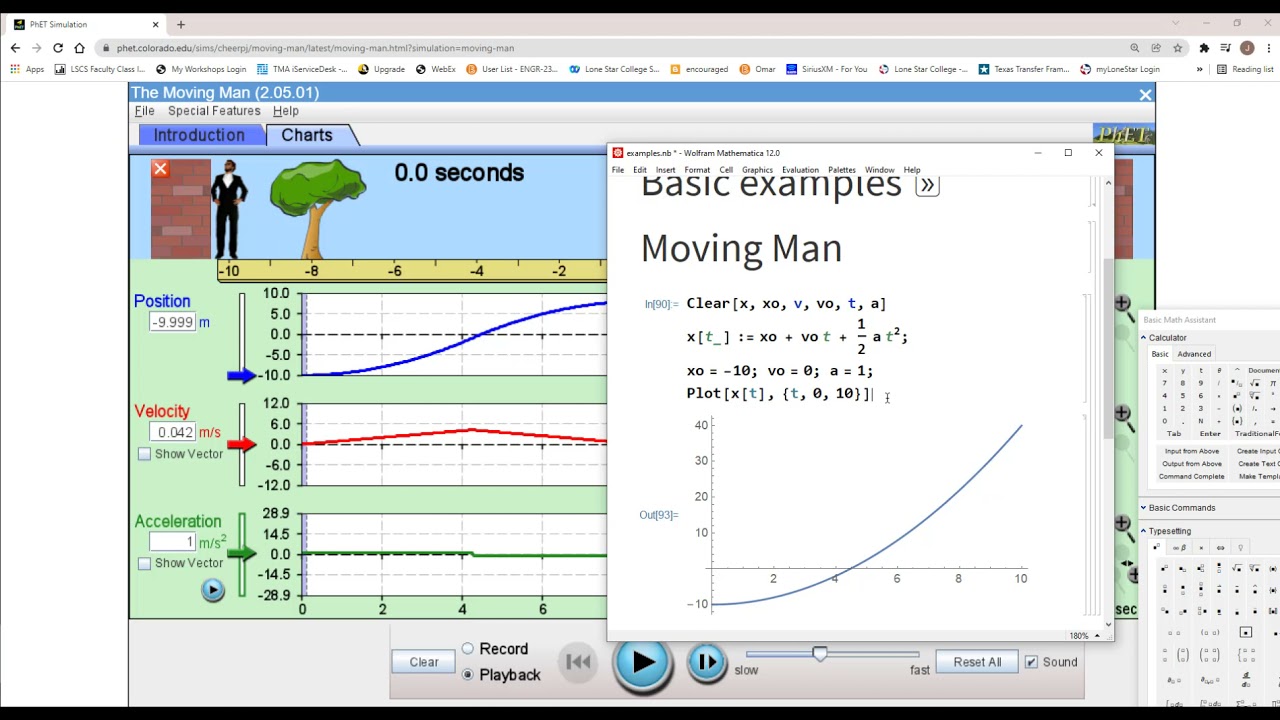Click the red Velocity slider arrow
The height and width of the screenshot is (720, 1280).
[241, 444]
